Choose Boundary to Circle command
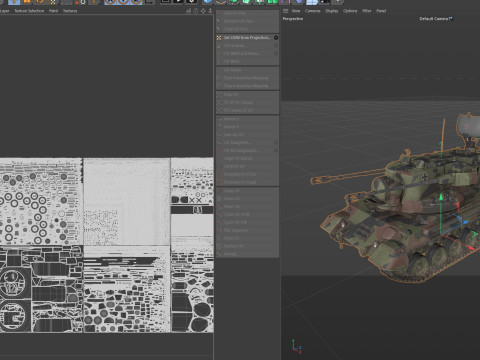The width and height of the screenshot is (480, 360). pyautogui.click(x=247, y=174)
